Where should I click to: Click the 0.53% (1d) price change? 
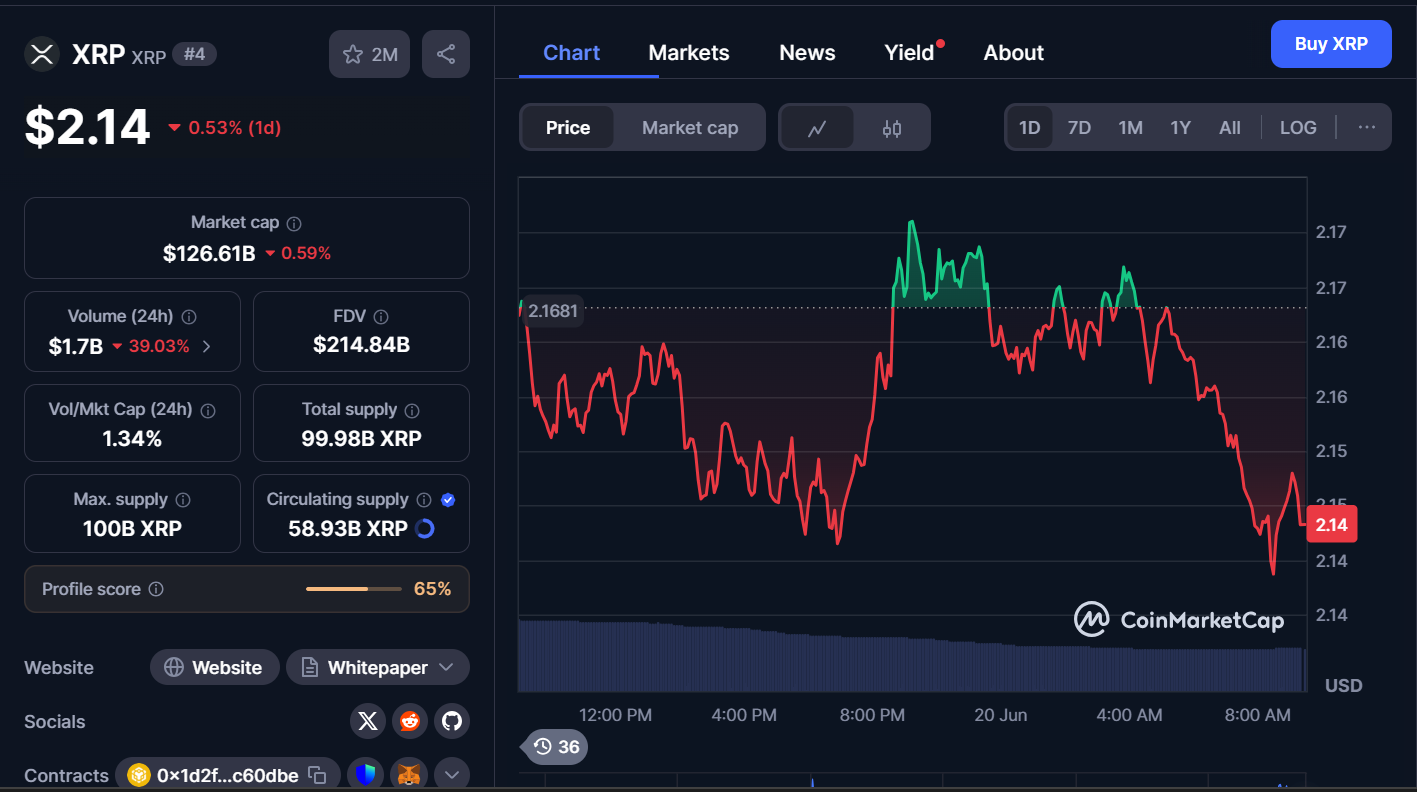coord(225,128)
